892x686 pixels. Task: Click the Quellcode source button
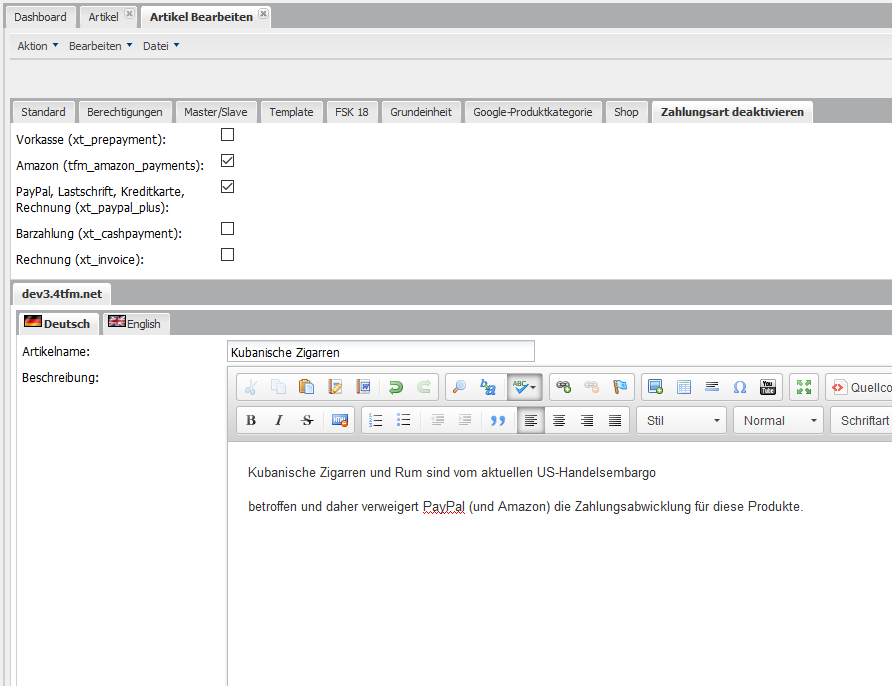pyautogui.click(x=860, y=387)
